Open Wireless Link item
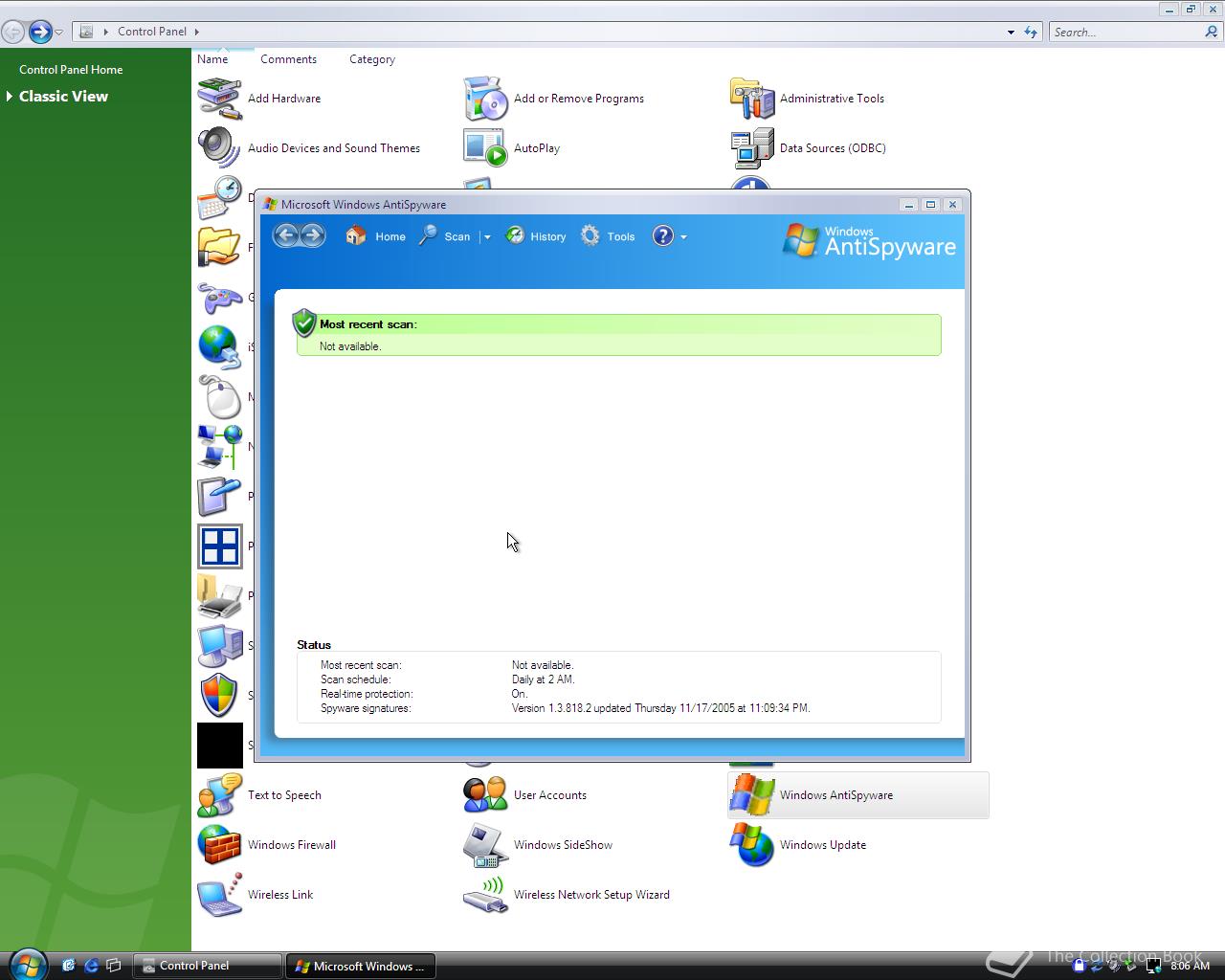Viewport: 1225px width, 980px height. [x=256, y=895]
